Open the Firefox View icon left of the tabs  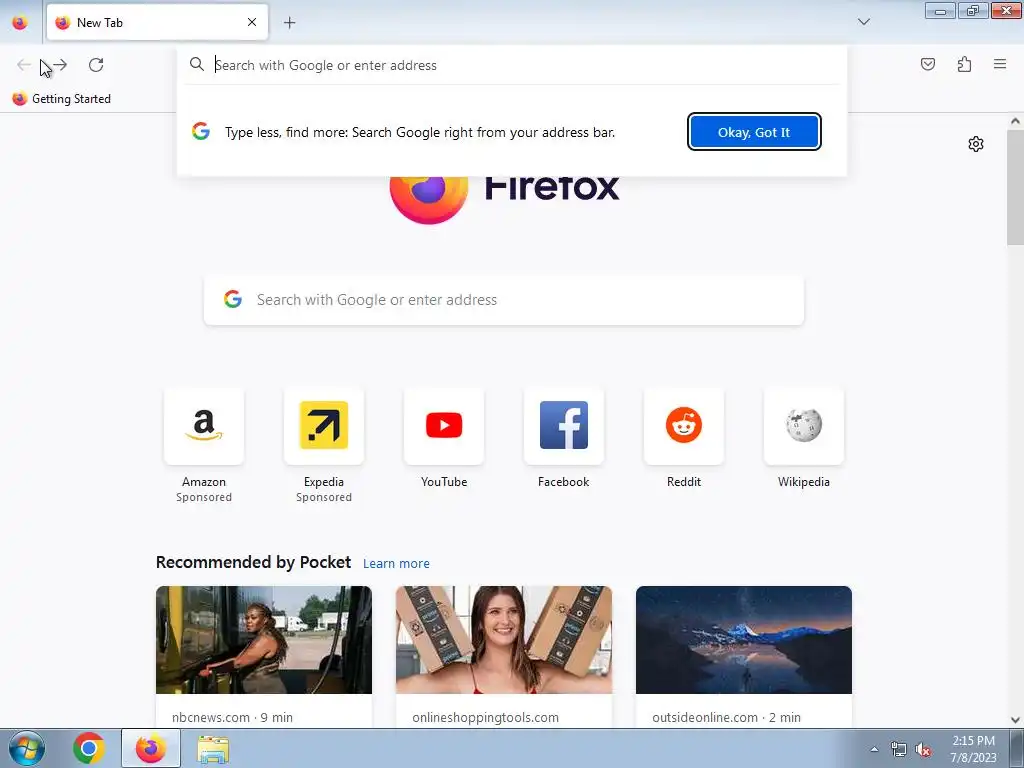[20, 22]
